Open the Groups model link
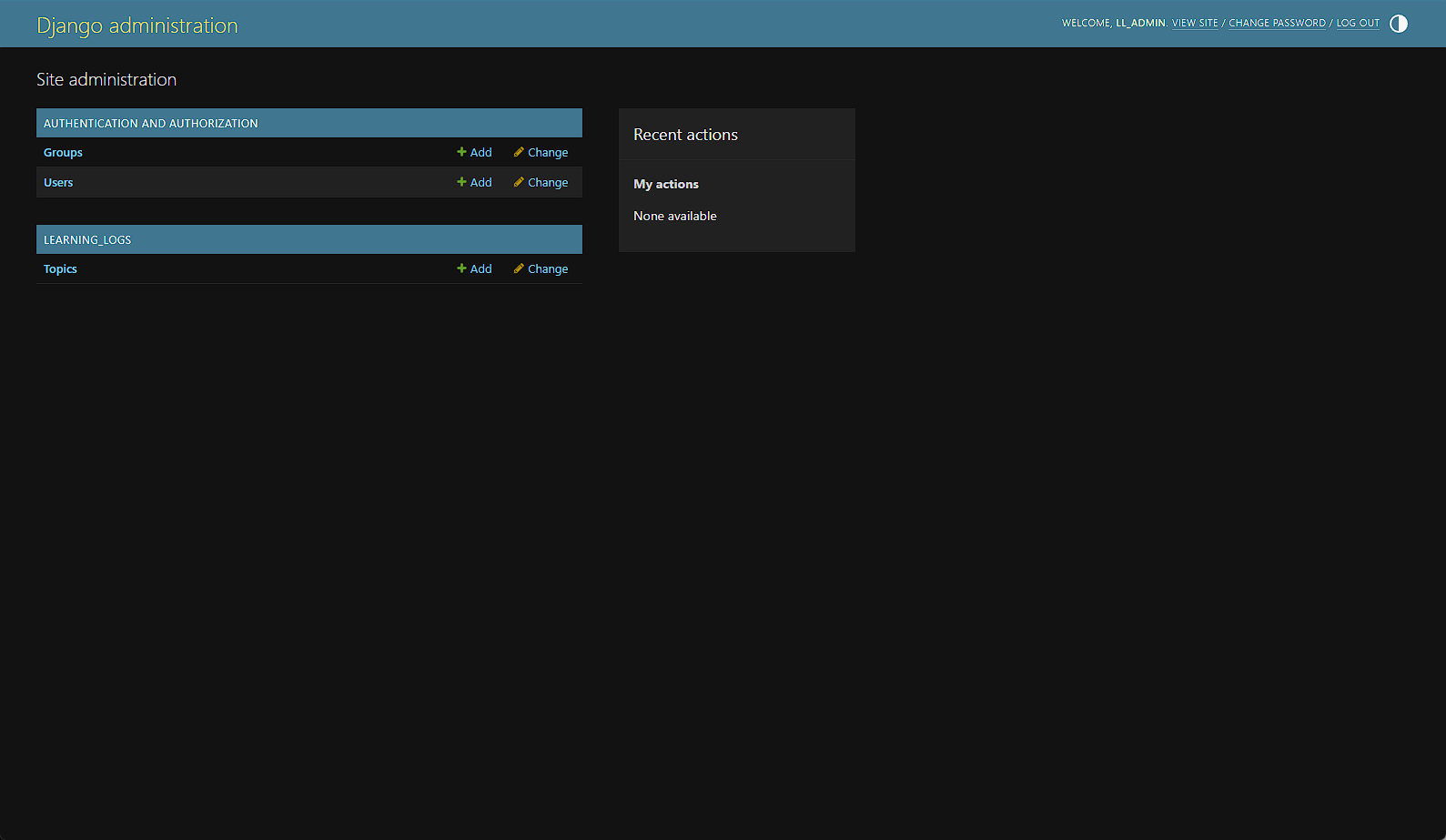The width and height of the screenshot is (1446, 840). [63, 152]
